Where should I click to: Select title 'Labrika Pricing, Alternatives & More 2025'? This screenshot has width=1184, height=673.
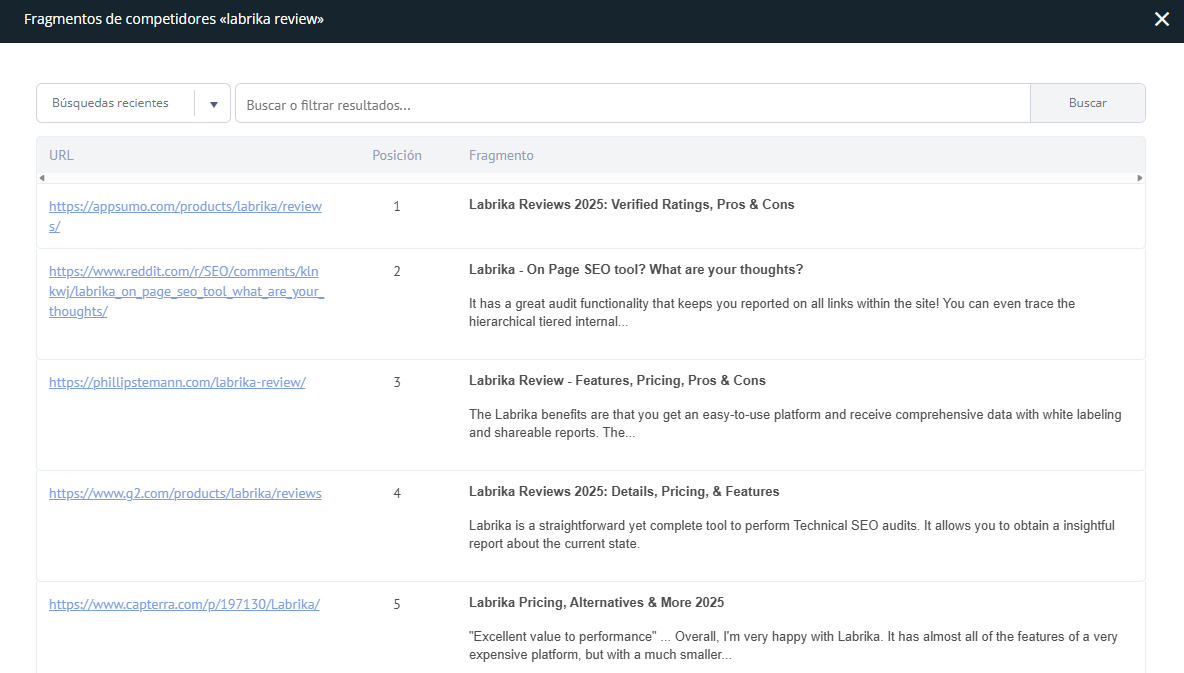coord(596,603)
